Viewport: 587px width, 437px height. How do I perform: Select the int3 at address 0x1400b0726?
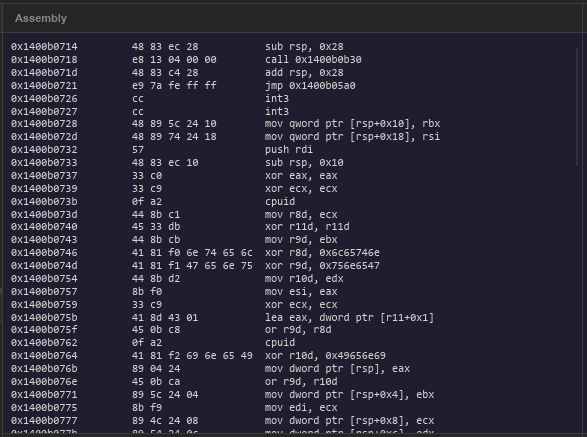pos(277,98)
